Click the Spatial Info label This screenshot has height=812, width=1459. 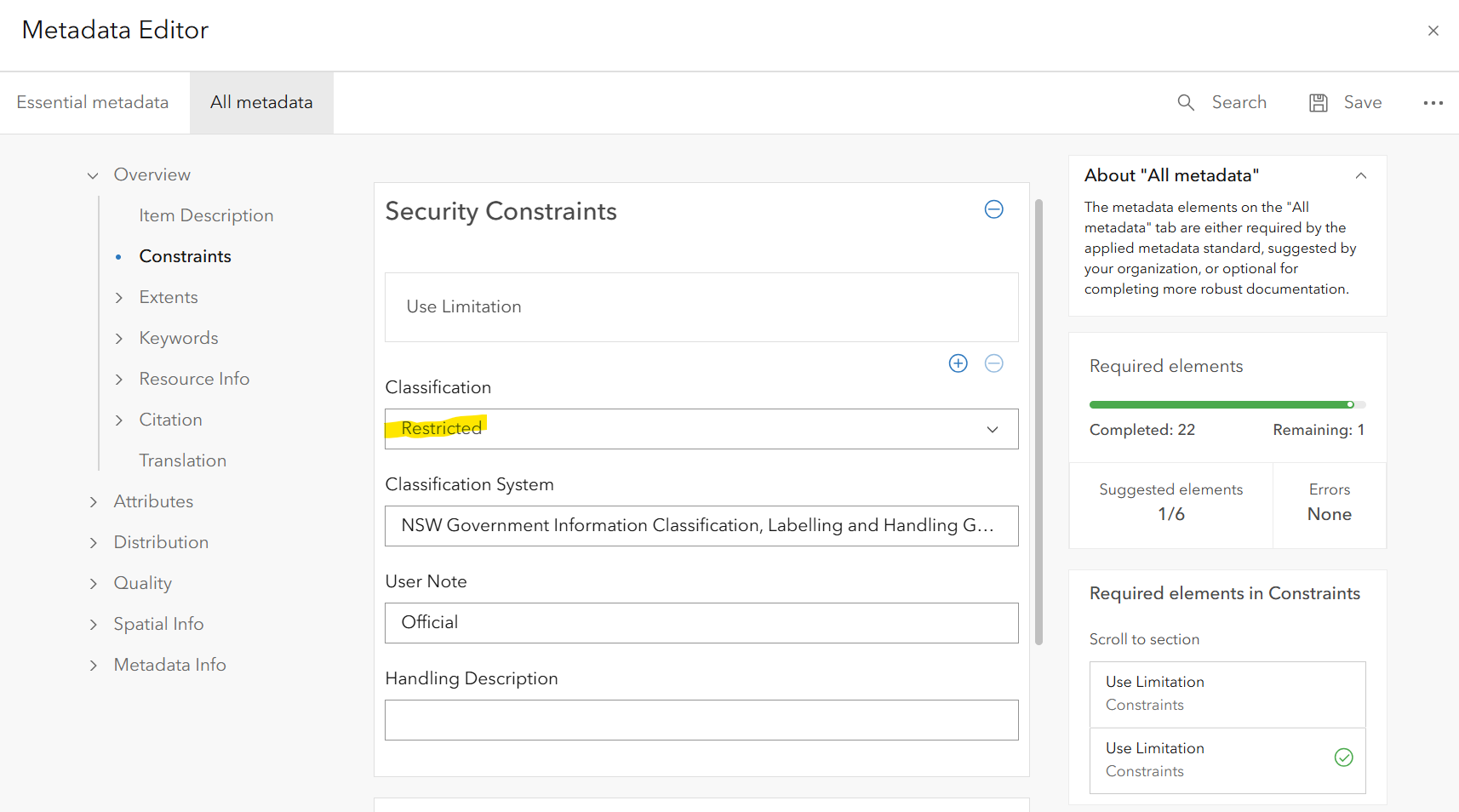pyautogui.click(x=158, y=624)
